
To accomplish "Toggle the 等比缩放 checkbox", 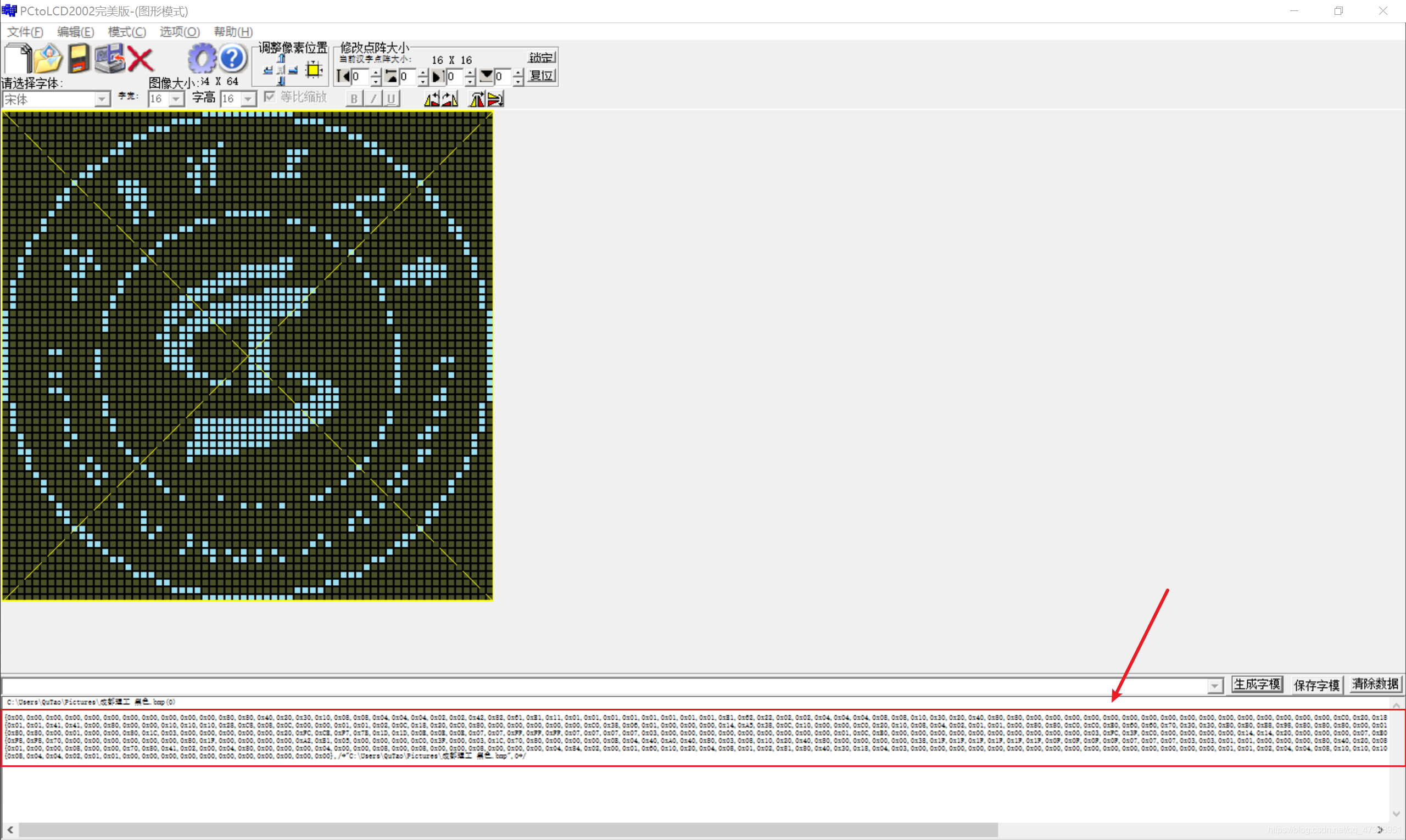I will (270, 97).
